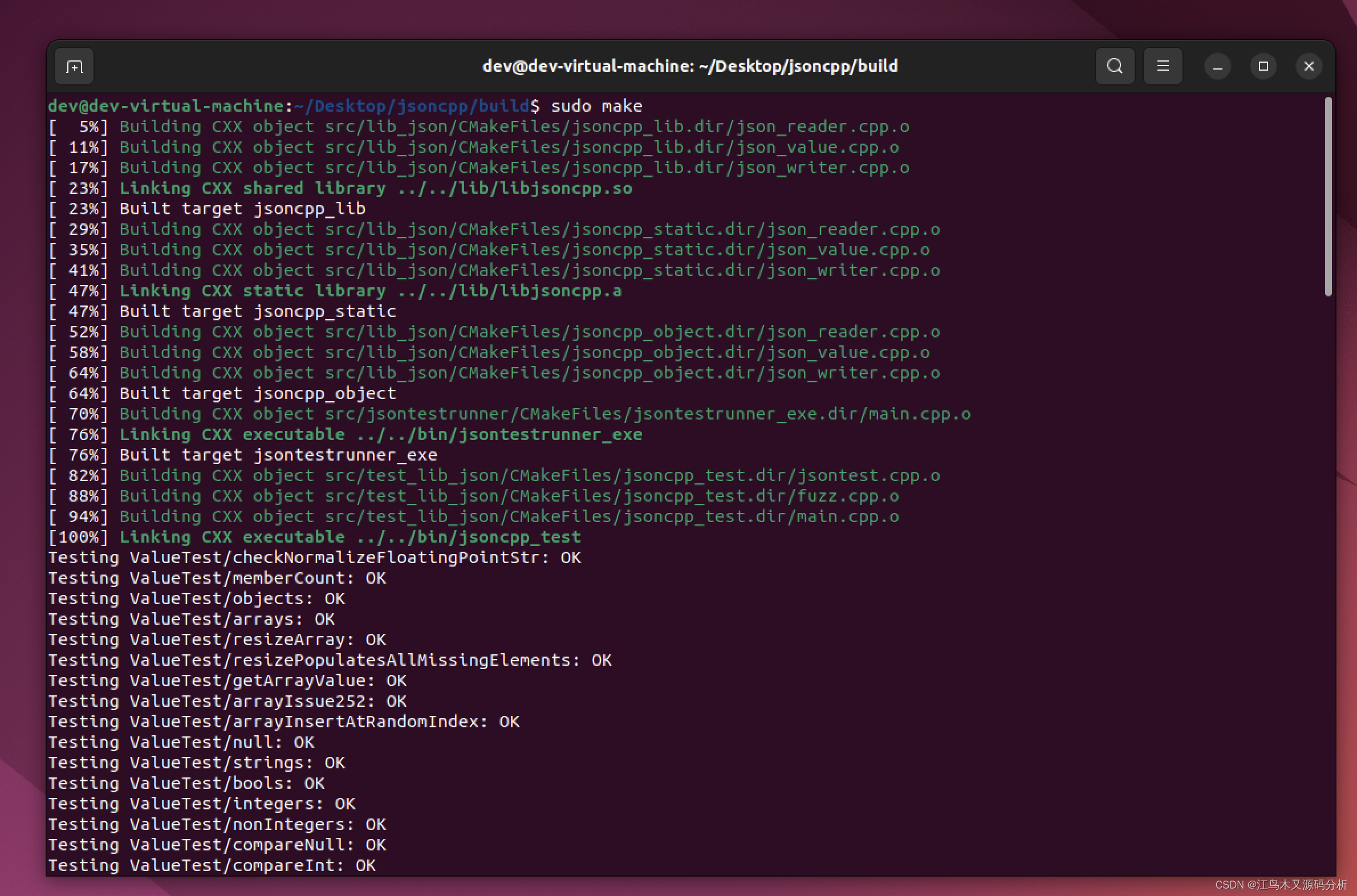Click 'Built target jsoncpp_object' line
Image resolution: width=1357 pixels, height=896 pixels.
tap(222, 394)
